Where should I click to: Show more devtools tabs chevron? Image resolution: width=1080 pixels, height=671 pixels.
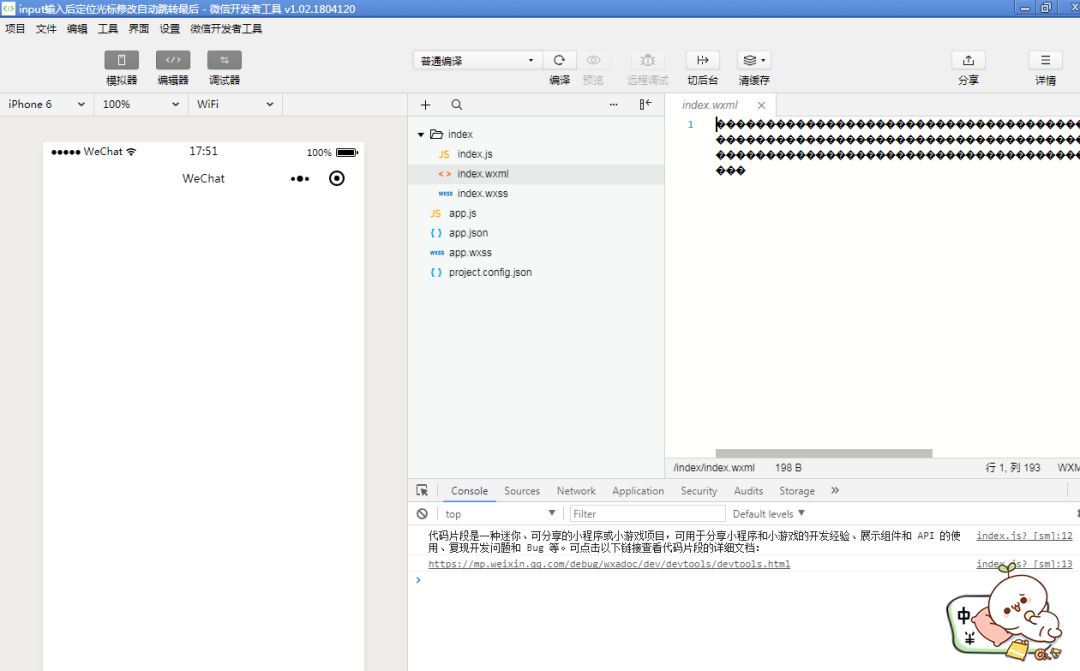point(835,491)
